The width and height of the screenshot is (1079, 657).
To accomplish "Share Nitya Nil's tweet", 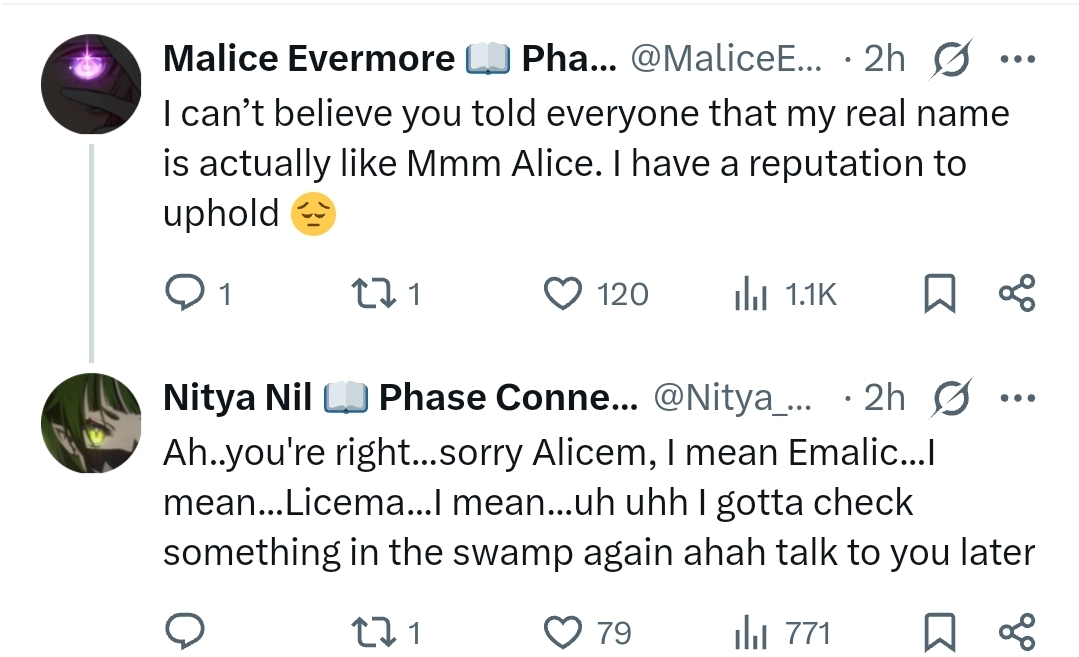I will (1017, 632).
